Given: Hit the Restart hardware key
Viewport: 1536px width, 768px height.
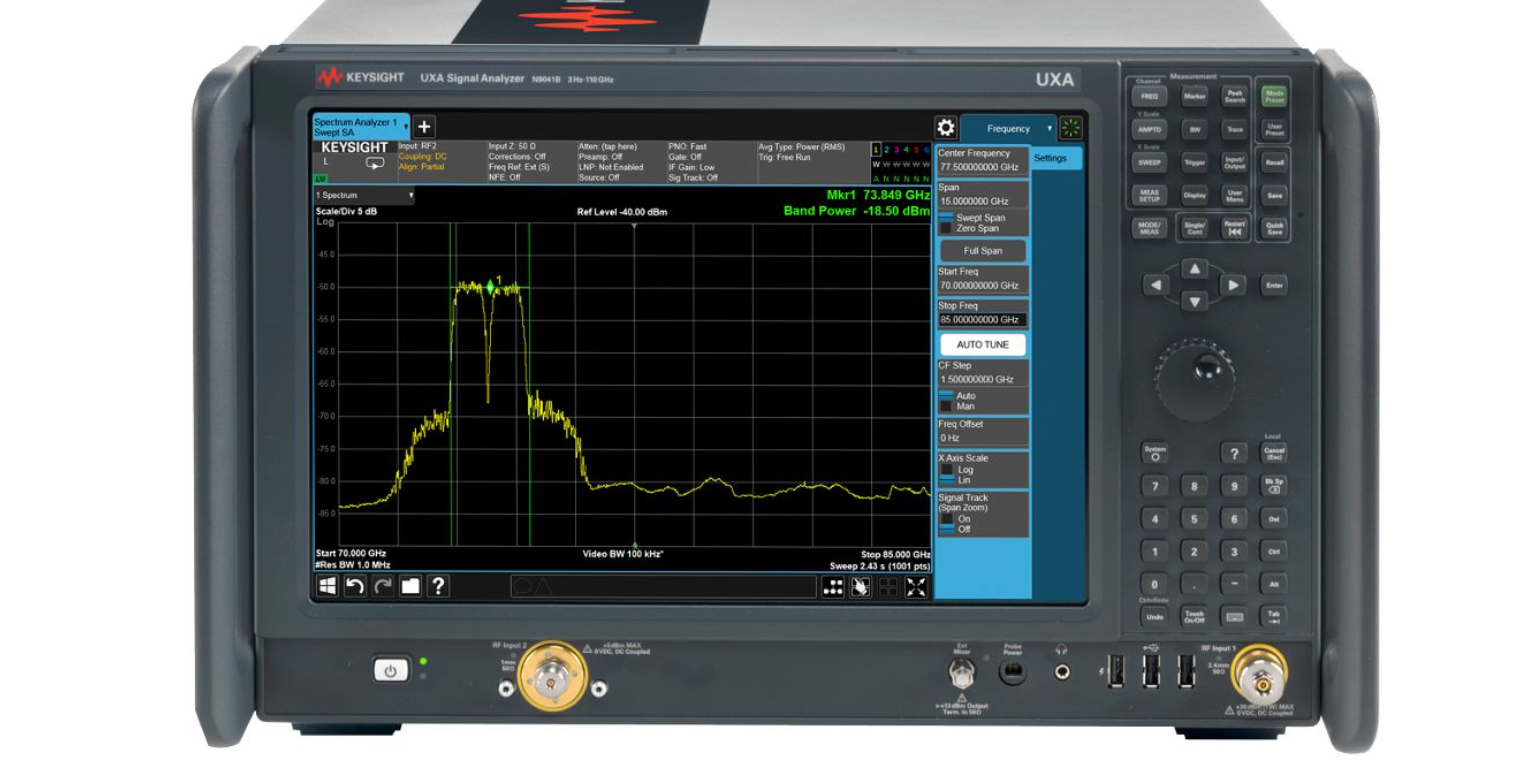Looking at the screenshot, I should tap(1235, 228).
